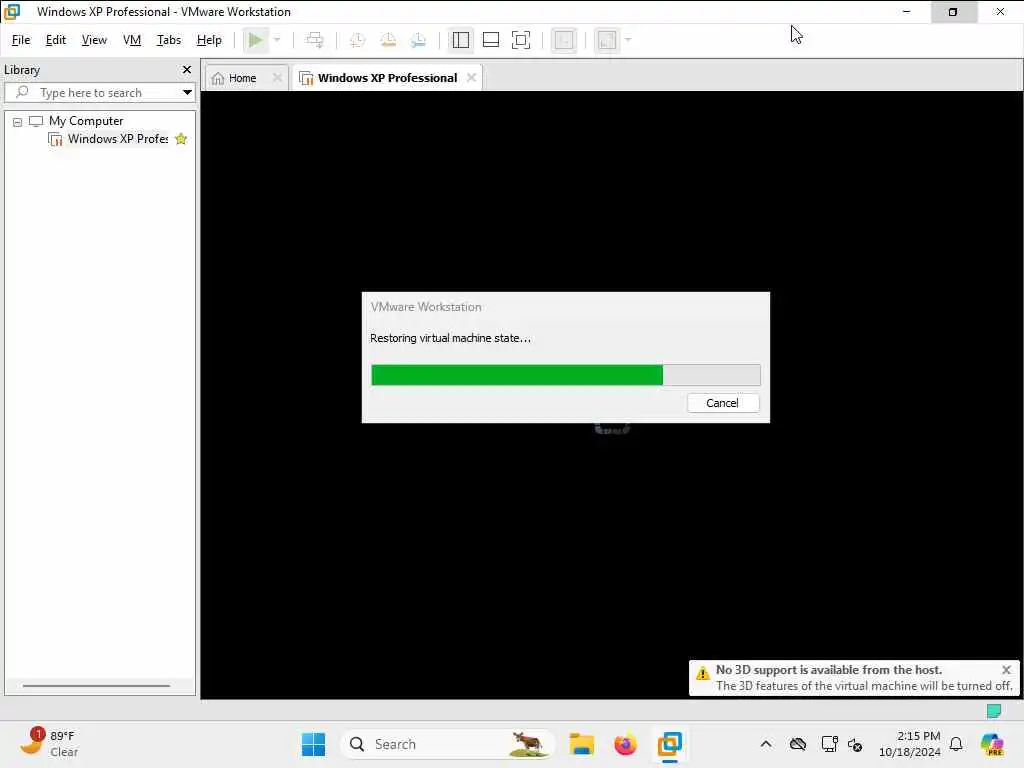Open the clock showing 2:15 PM
1024x768 pixels.
pos(910,744)
